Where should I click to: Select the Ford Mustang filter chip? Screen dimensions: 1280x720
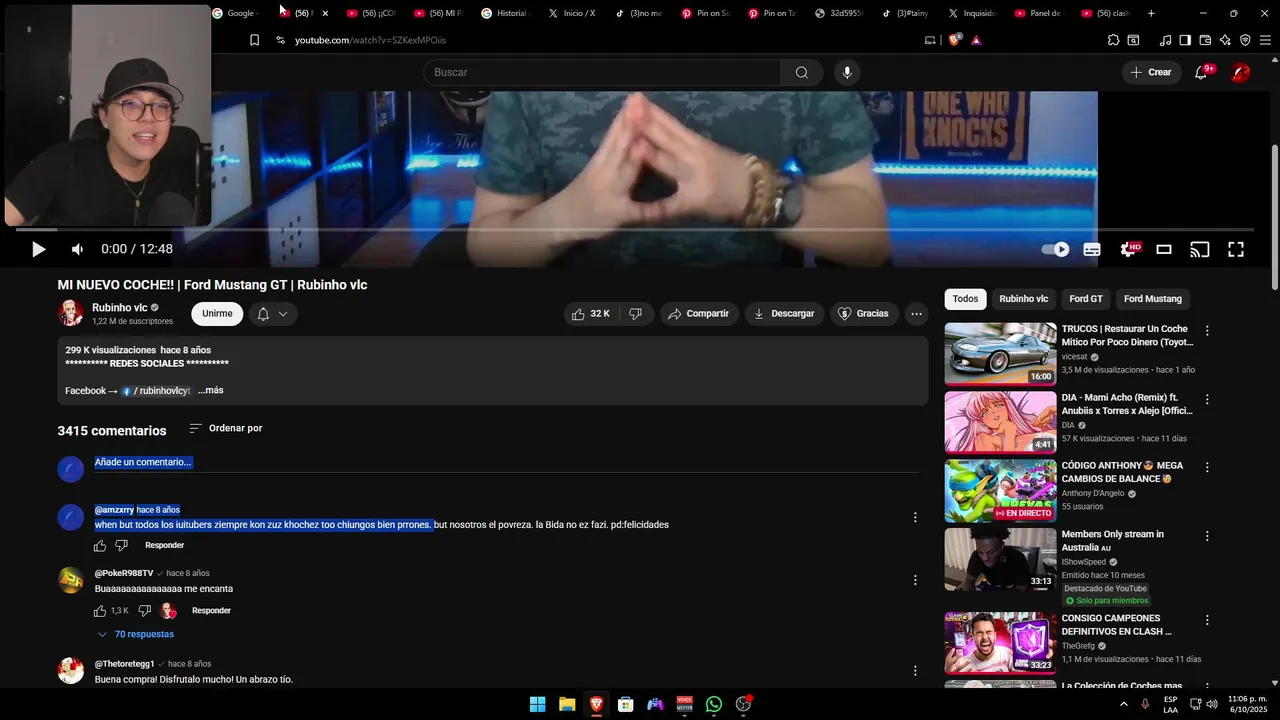(1153, 299)
